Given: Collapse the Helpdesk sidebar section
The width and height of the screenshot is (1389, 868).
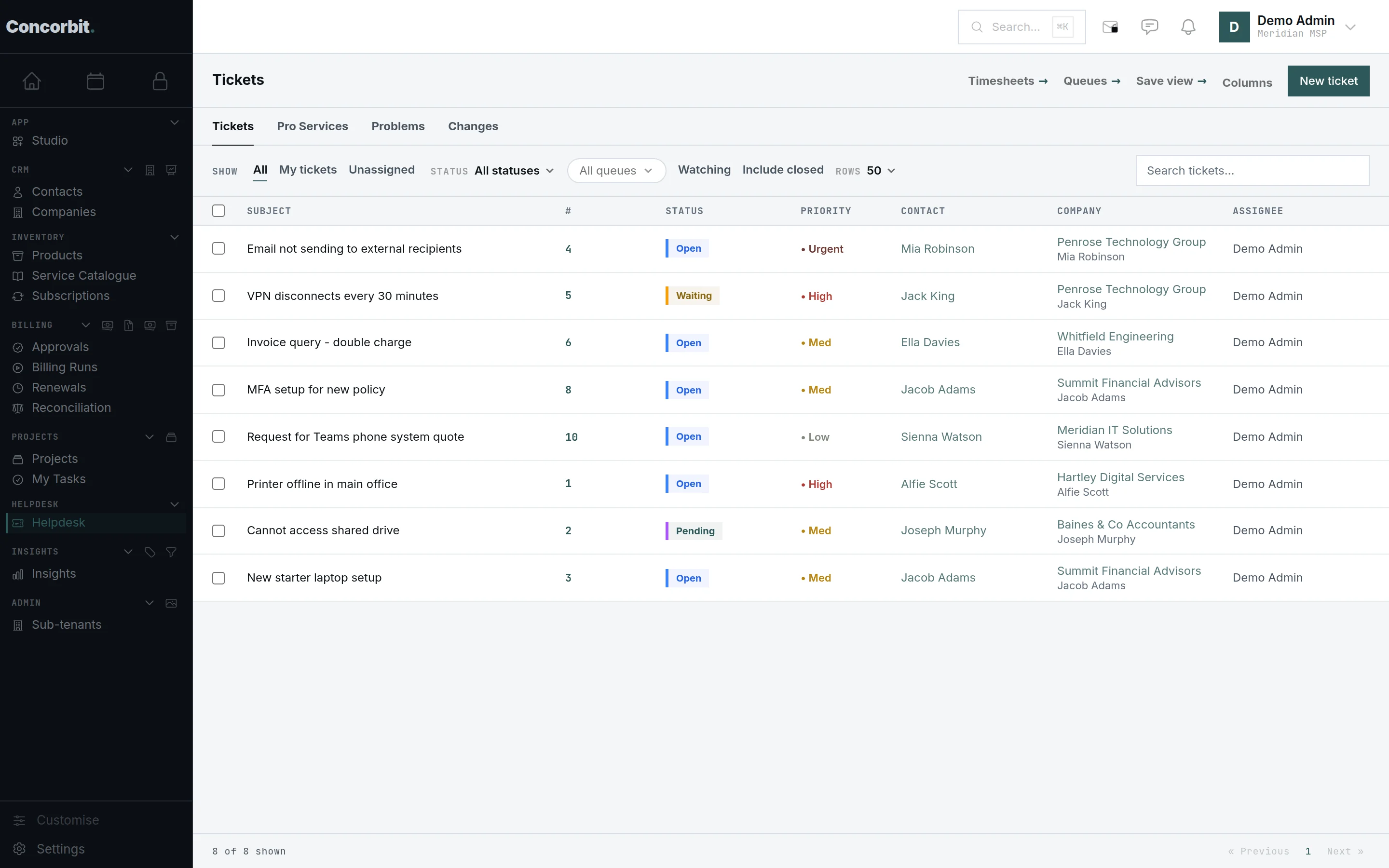Looking at the screenshot, I should tap(175, 504).
